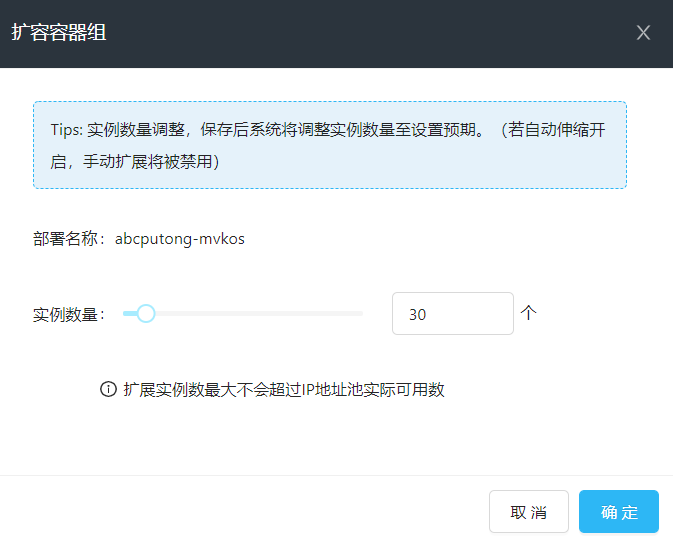Screen dimensions: 673x537
Task: Close the 扩容容器组 dialog
Action: click(x=643, y=33)
